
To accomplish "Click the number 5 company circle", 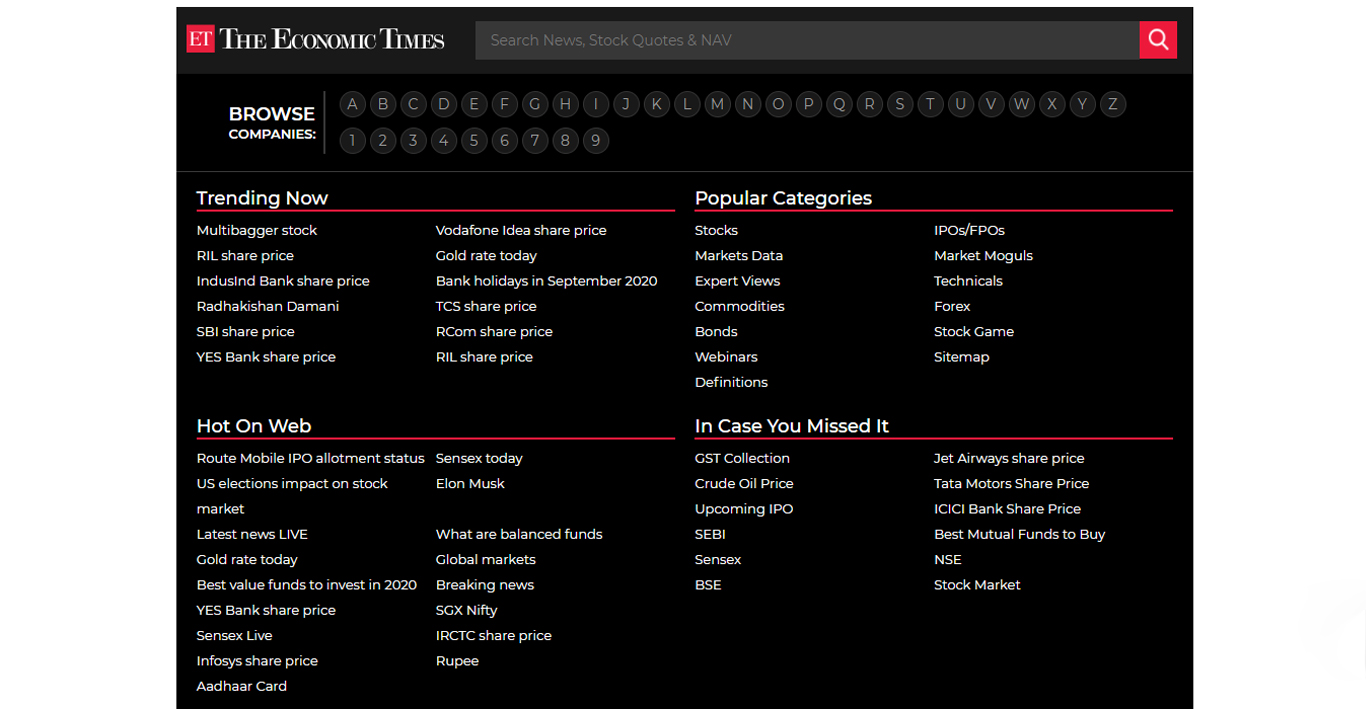I will 474,141.
